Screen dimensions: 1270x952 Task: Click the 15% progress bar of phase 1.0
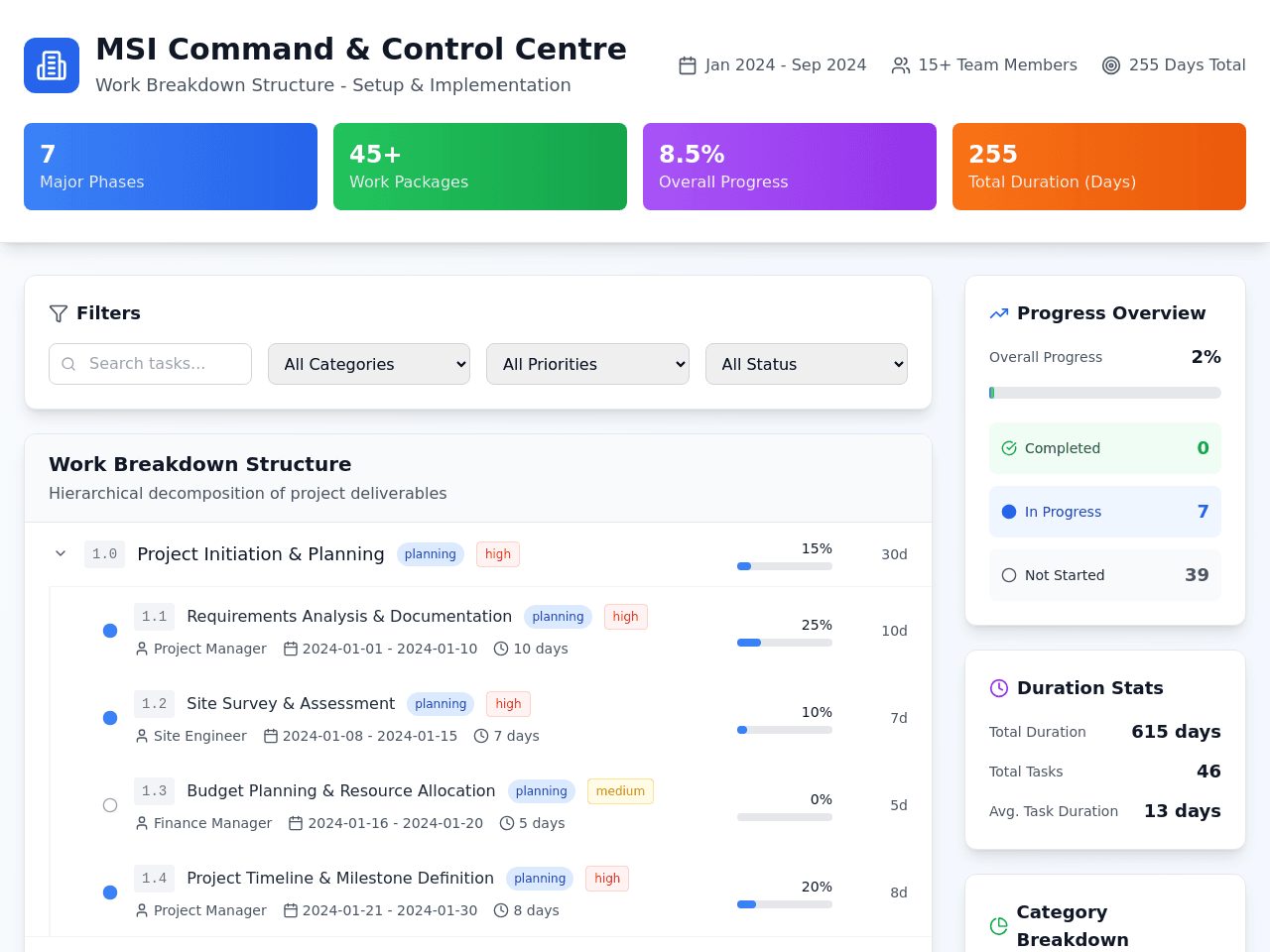tap(785, 566)
